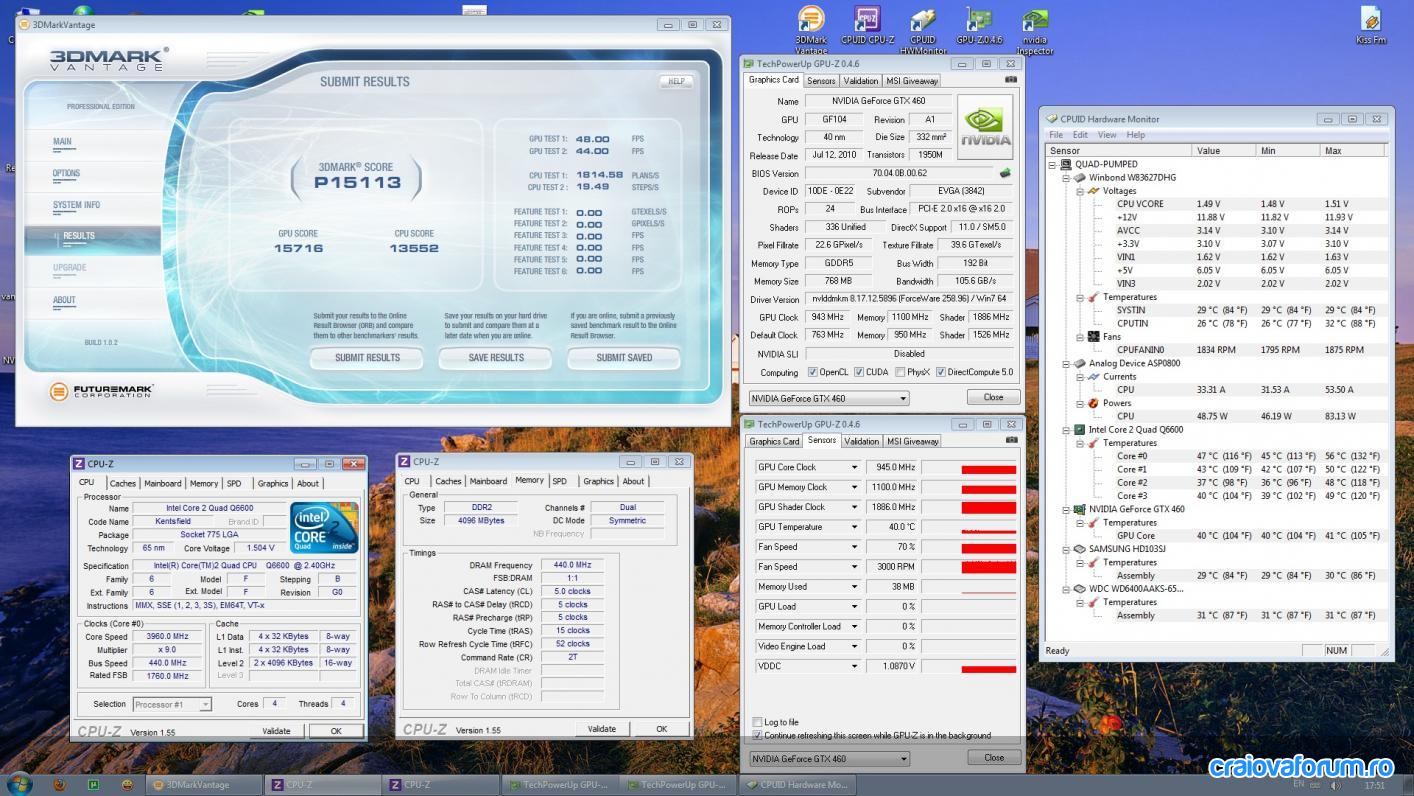Click the SAMSUNG HD103SJ drive icon
The image size is (1414, 796).
1080,549
